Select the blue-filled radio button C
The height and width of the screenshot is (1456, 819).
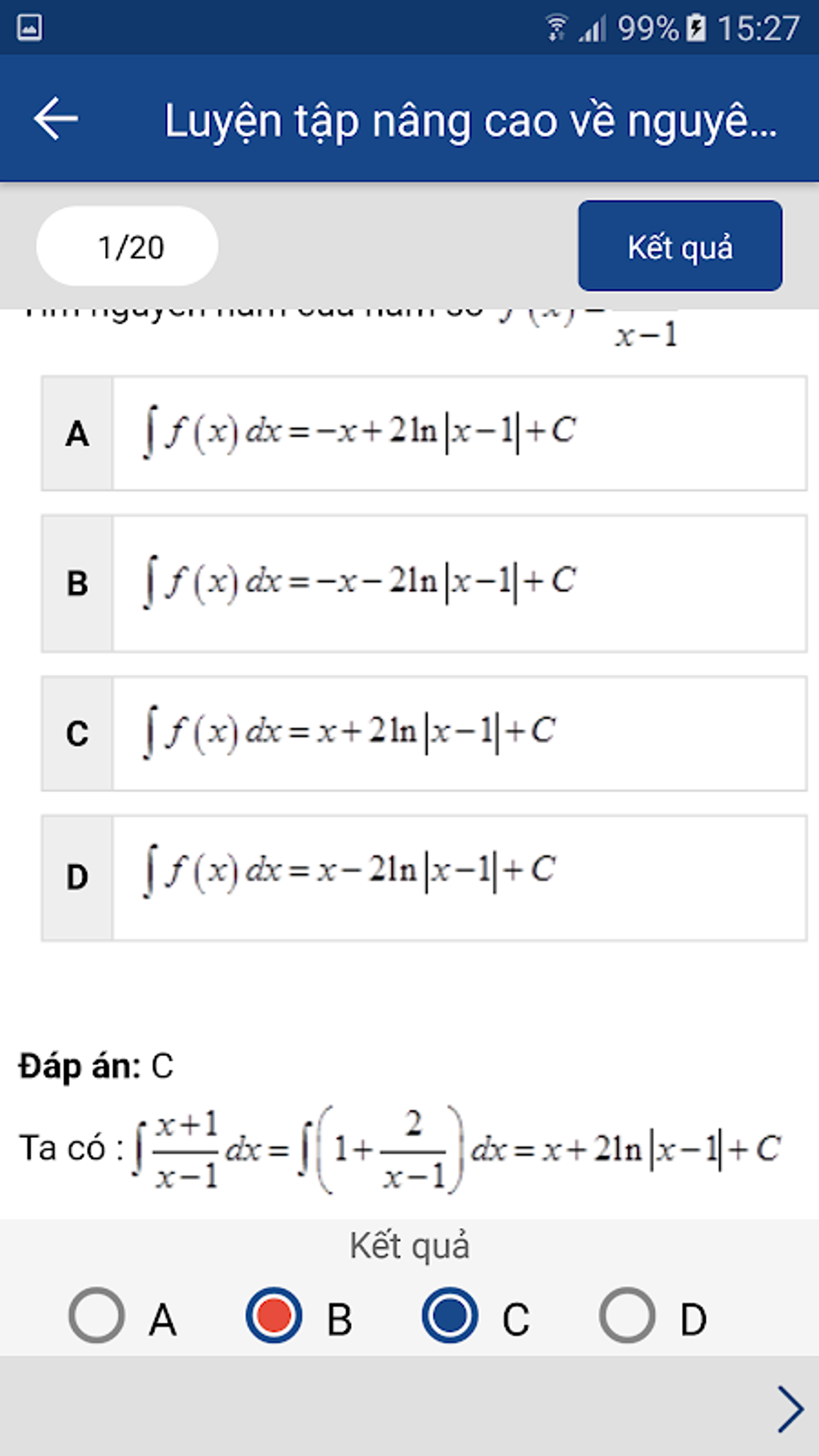pyautogui.click(x=450, y=1315)
